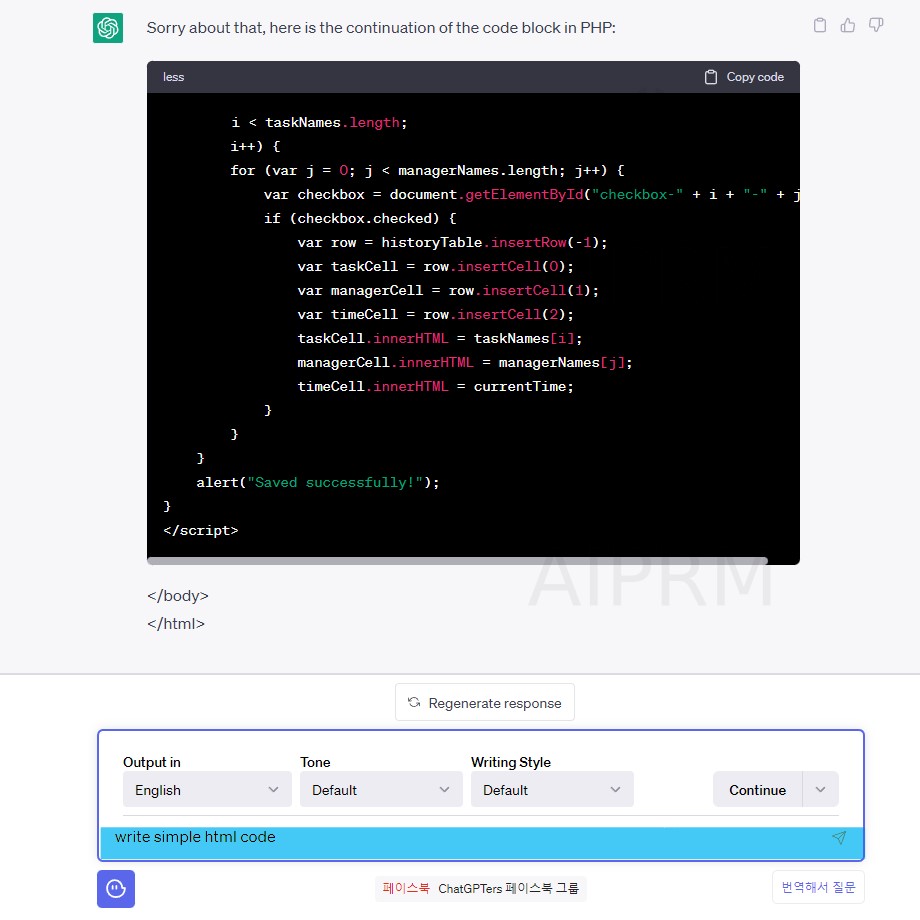Click the Copy code button
The image size is (920, 920).
[x=744, y=77]
